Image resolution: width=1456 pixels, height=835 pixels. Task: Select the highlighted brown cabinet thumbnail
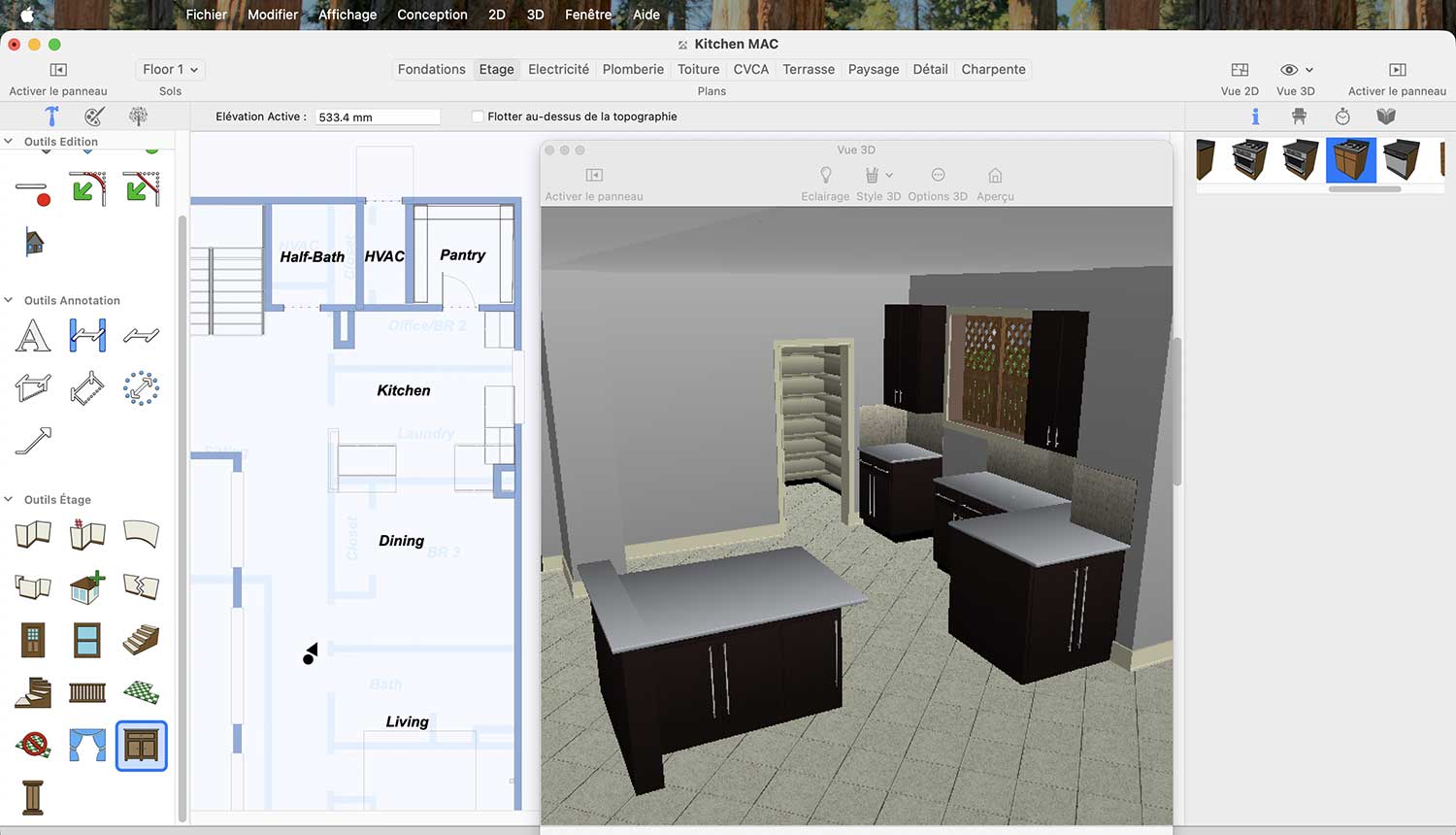pos(1351,160)
